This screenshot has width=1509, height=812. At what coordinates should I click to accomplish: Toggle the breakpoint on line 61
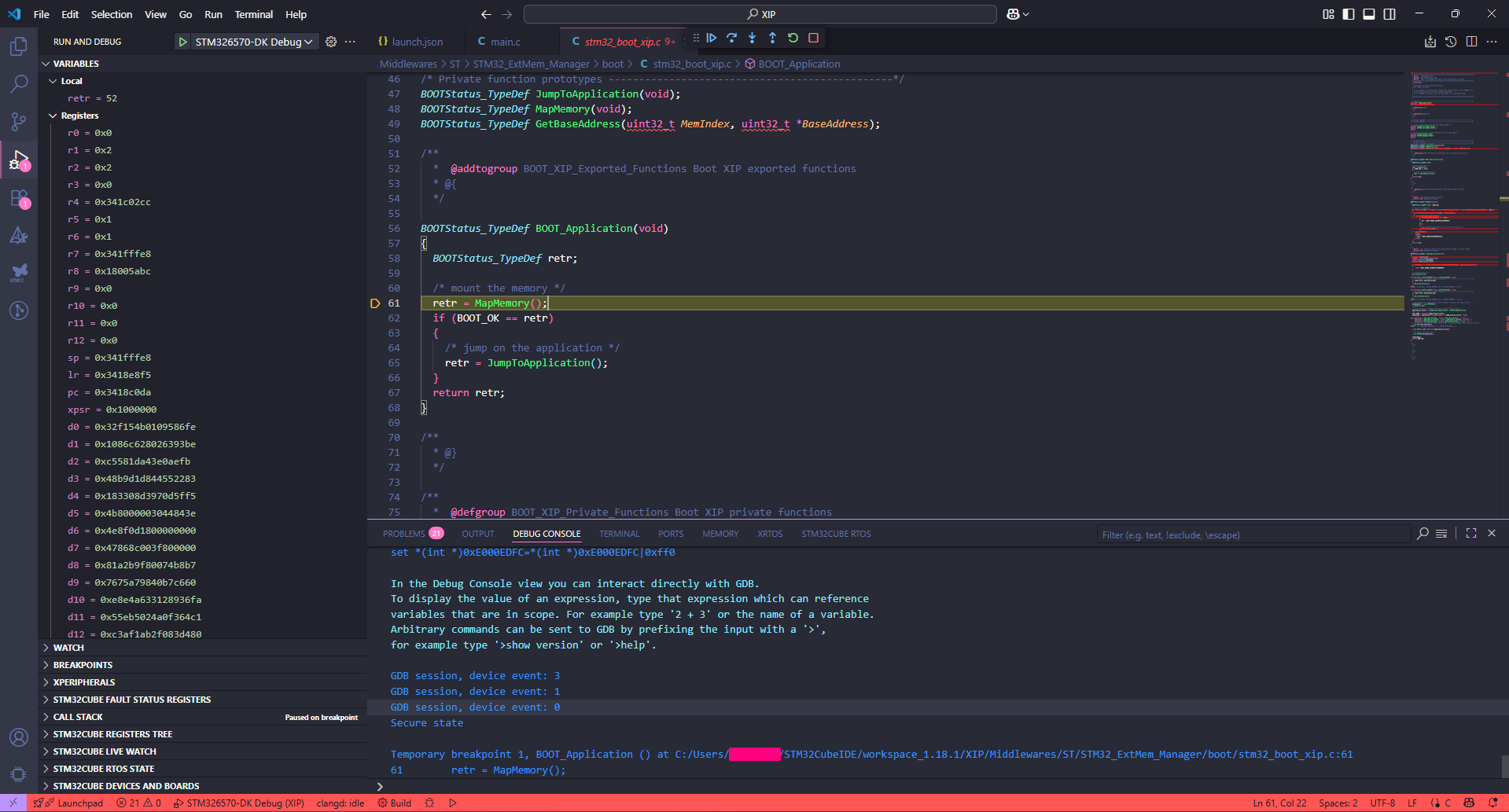(375, 303)
